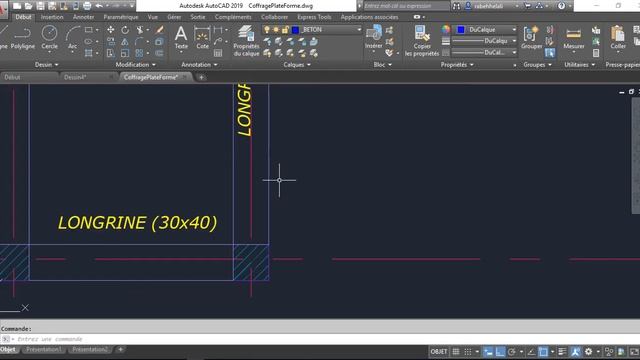Activate the Move (Déplacer) tool

(111, 30)
